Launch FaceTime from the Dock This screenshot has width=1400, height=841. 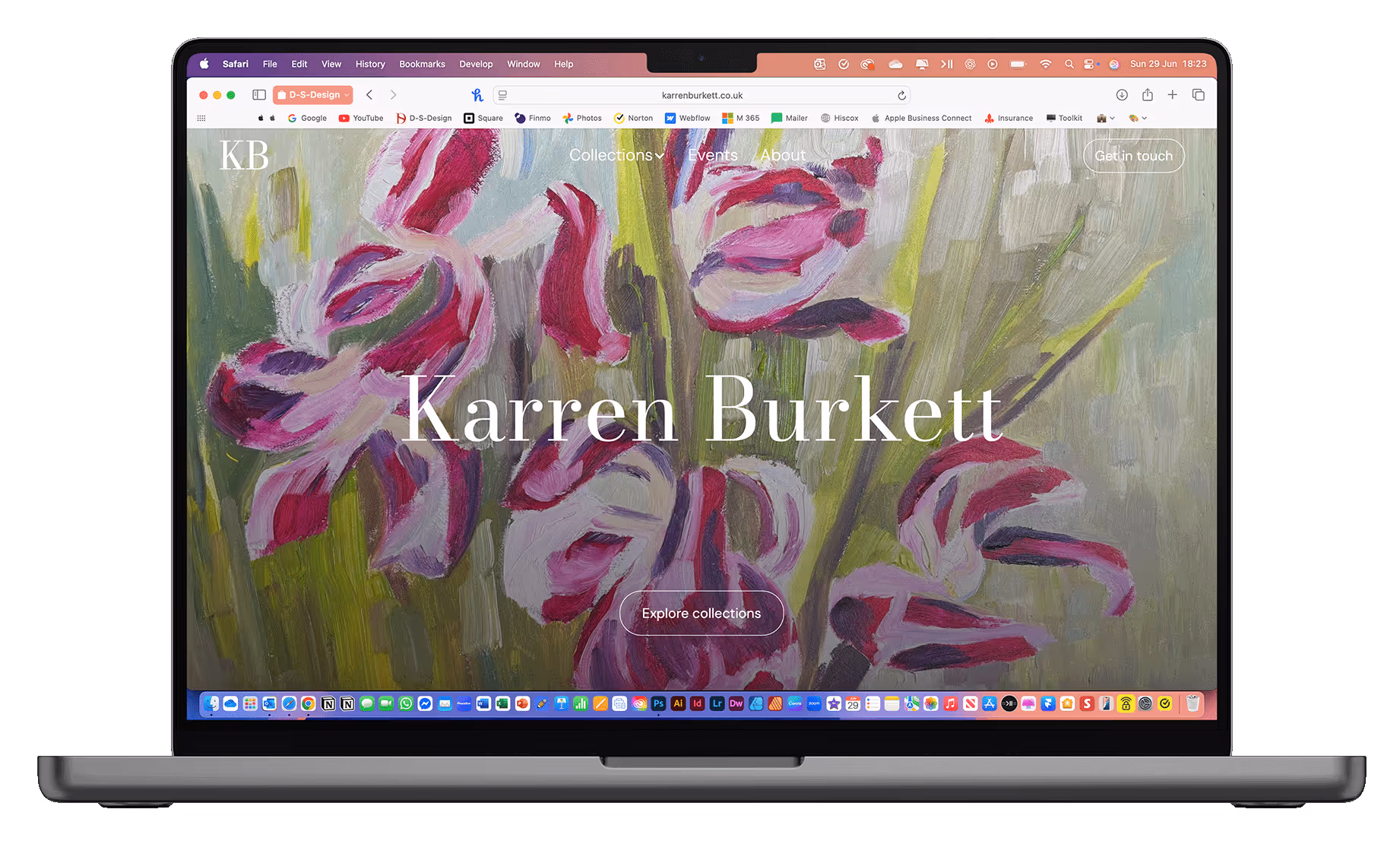click(x=386, y=703)
